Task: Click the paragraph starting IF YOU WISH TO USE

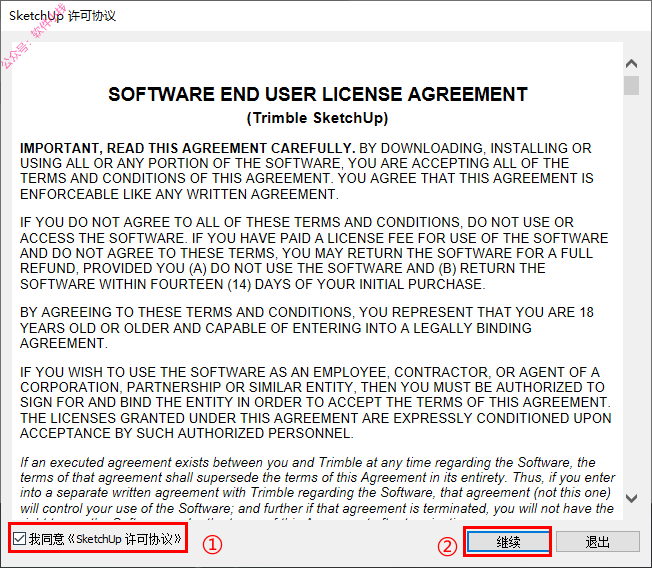Action: 316,403
